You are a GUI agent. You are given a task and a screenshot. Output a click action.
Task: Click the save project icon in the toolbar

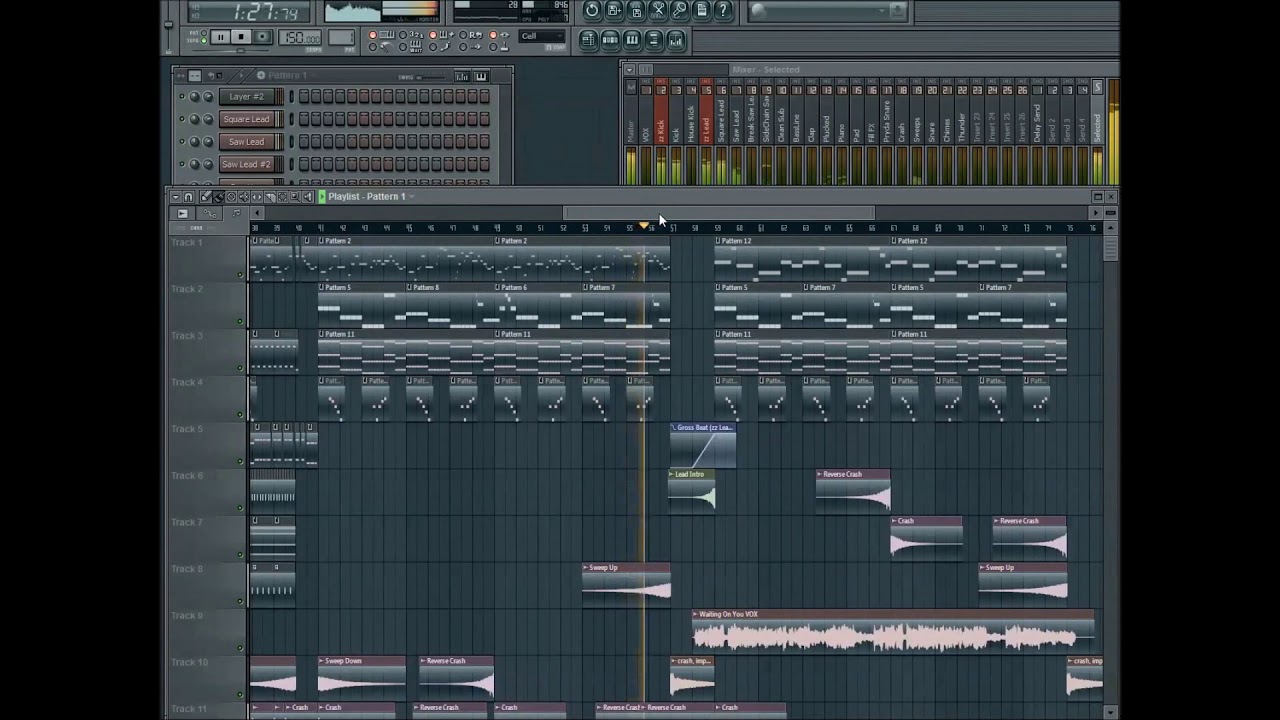pyautogui.click(x=636, y=10)
